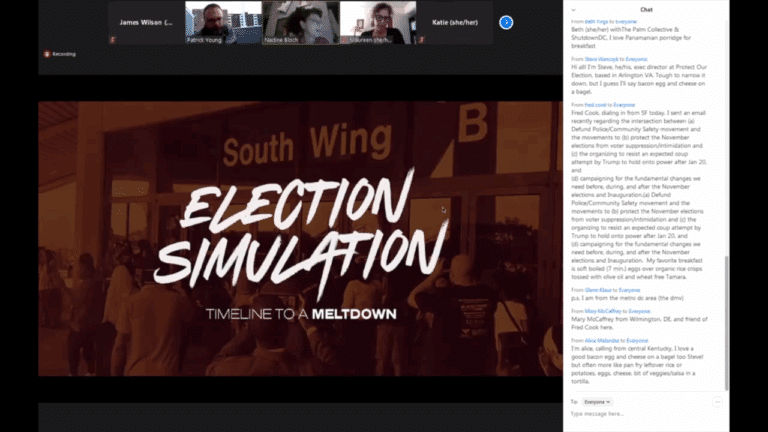Click the red Recording indicator icon
This screenshot has width=768, height=432.
coord(47,54)
